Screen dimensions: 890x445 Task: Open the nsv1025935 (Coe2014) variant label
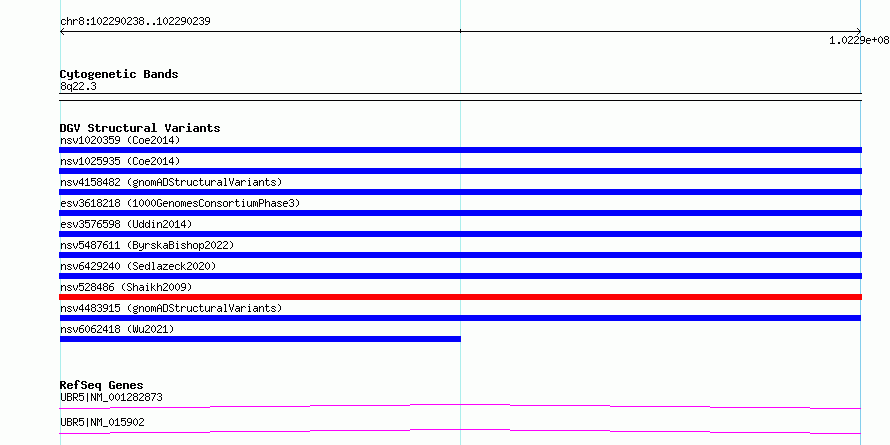[120, 161]
